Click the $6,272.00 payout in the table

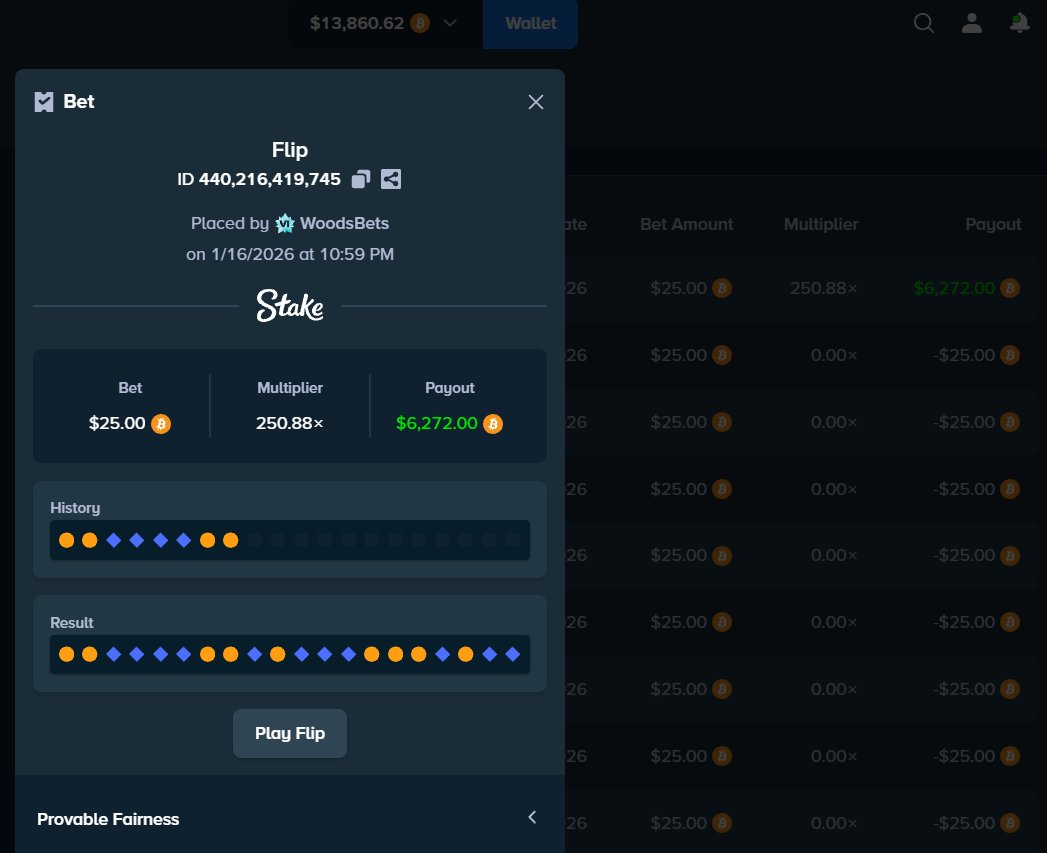tap(954, 289)
